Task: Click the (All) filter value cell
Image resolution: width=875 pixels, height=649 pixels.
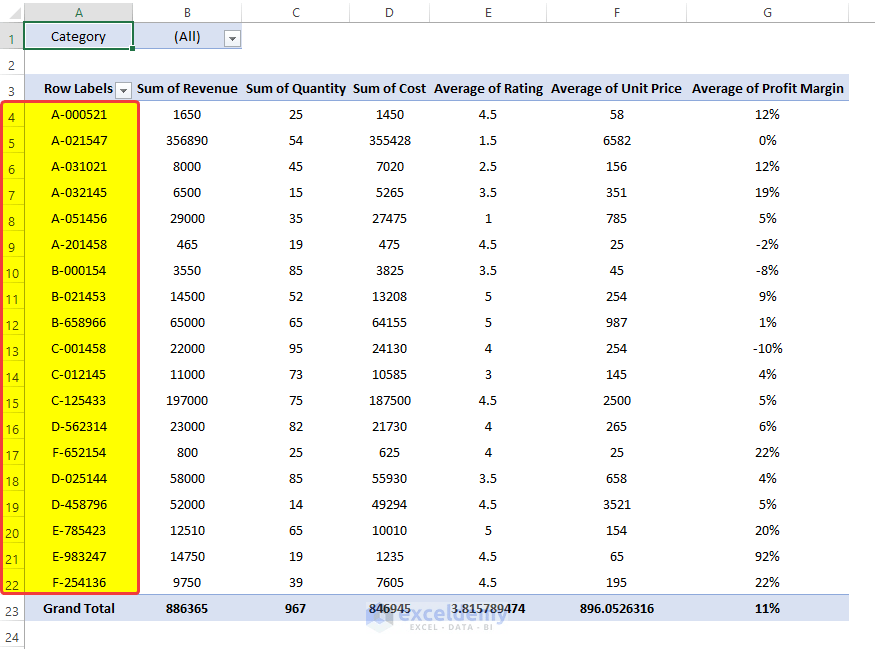Action: [187, 36]
